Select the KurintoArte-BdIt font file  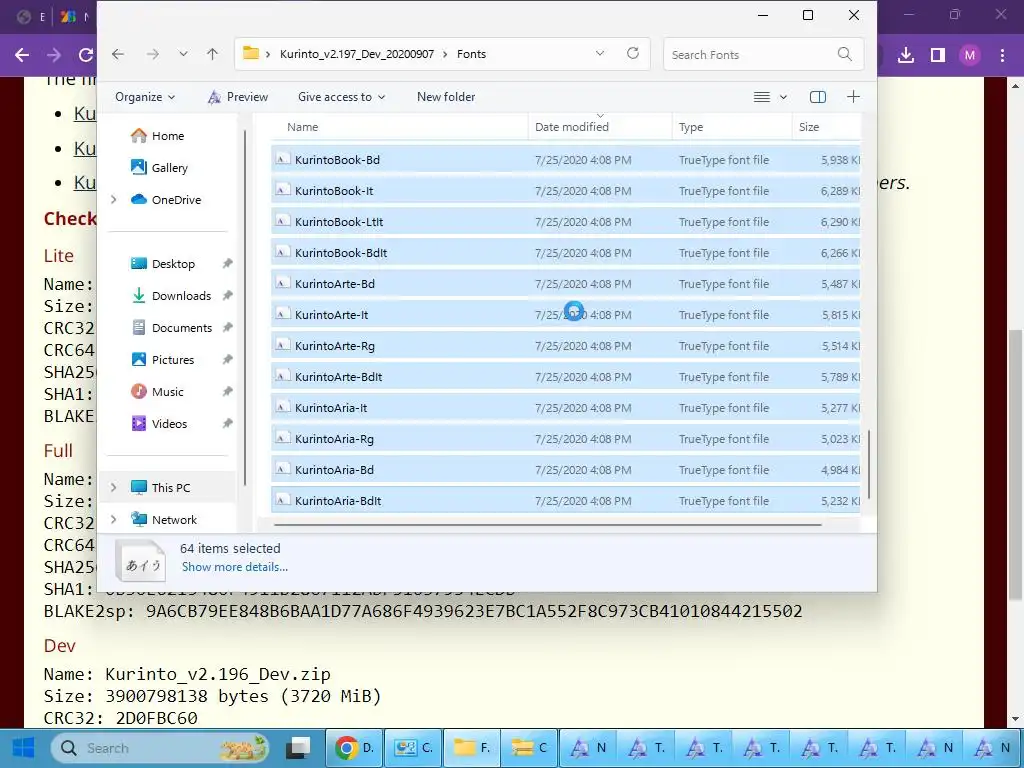[x=566, y=377]
